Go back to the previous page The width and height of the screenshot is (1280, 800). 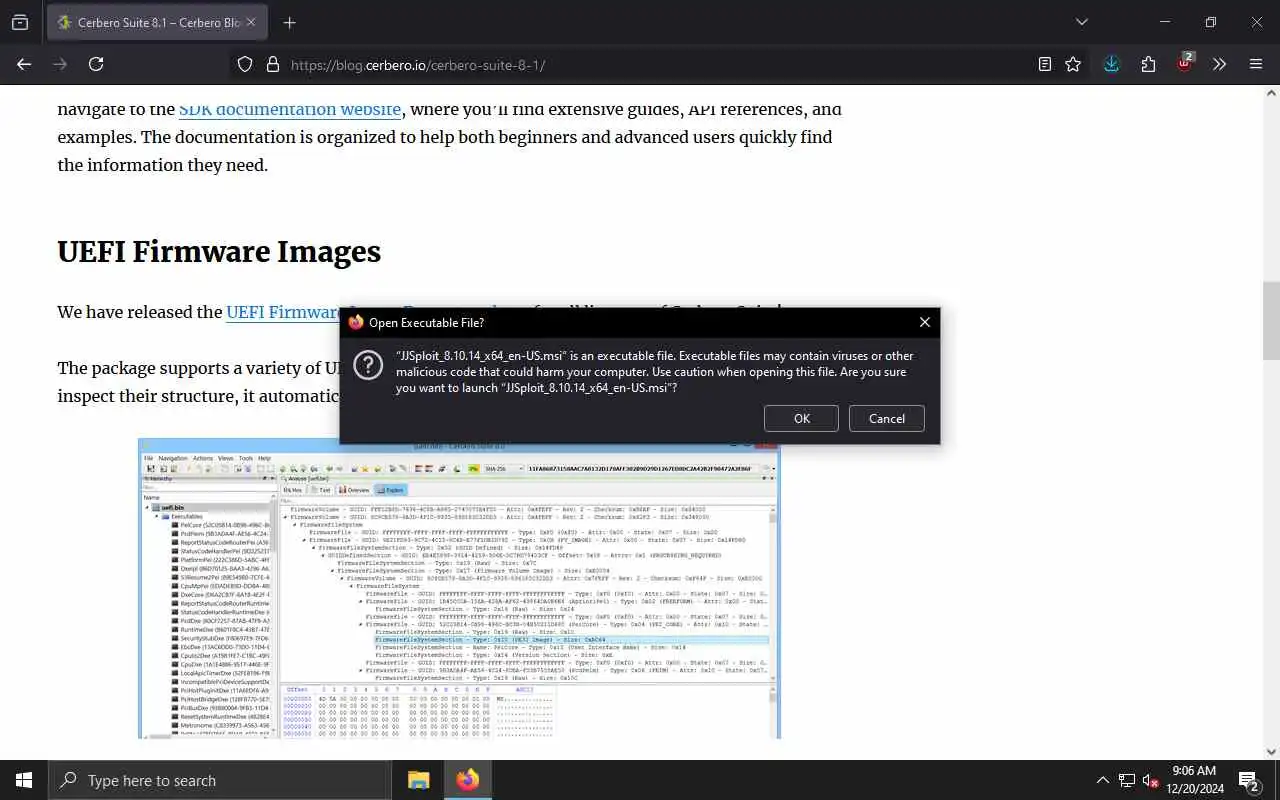point(24,64)
